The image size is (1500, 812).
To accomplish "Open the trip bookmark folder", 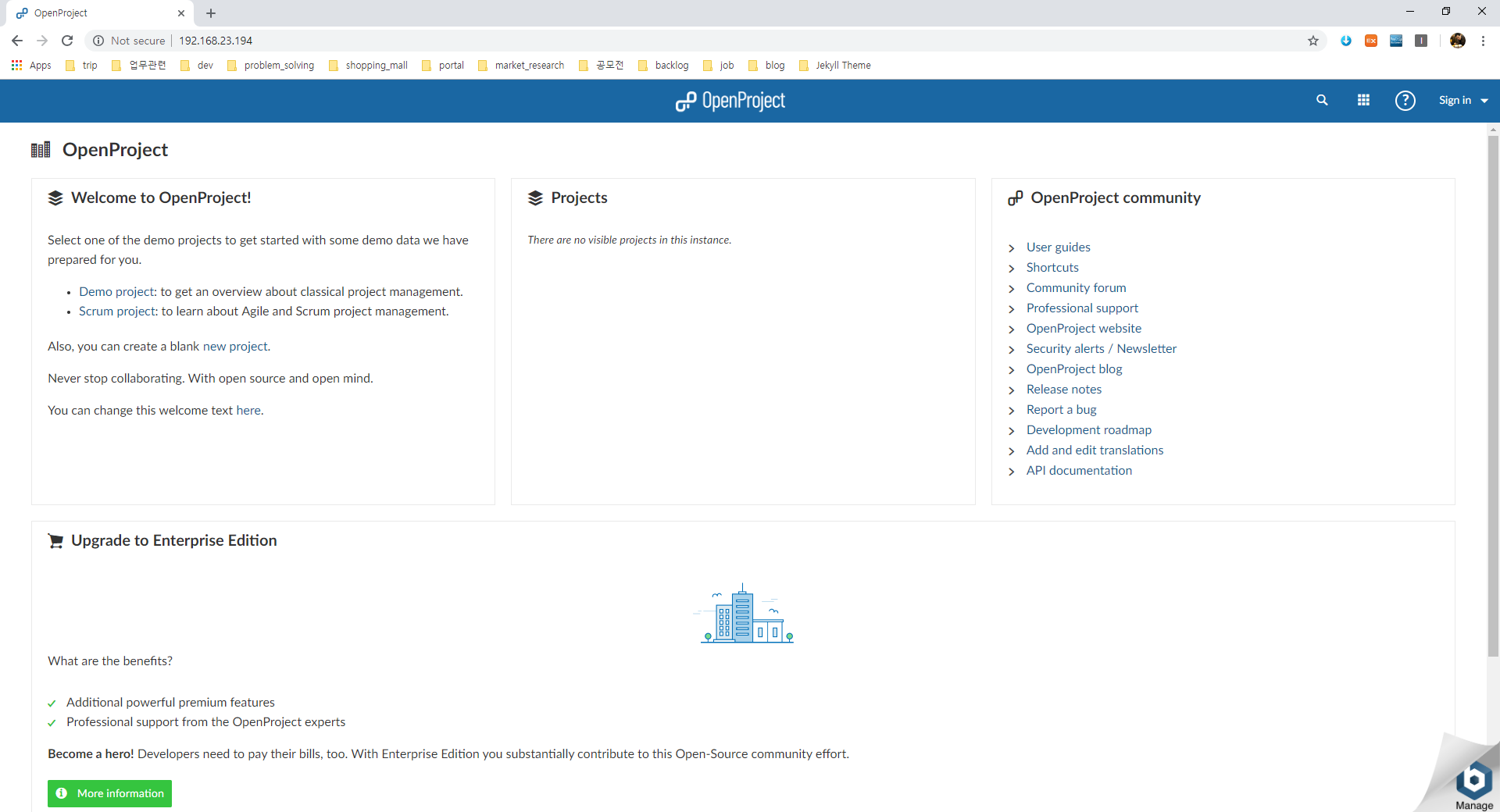I will (x=82, y=66).
